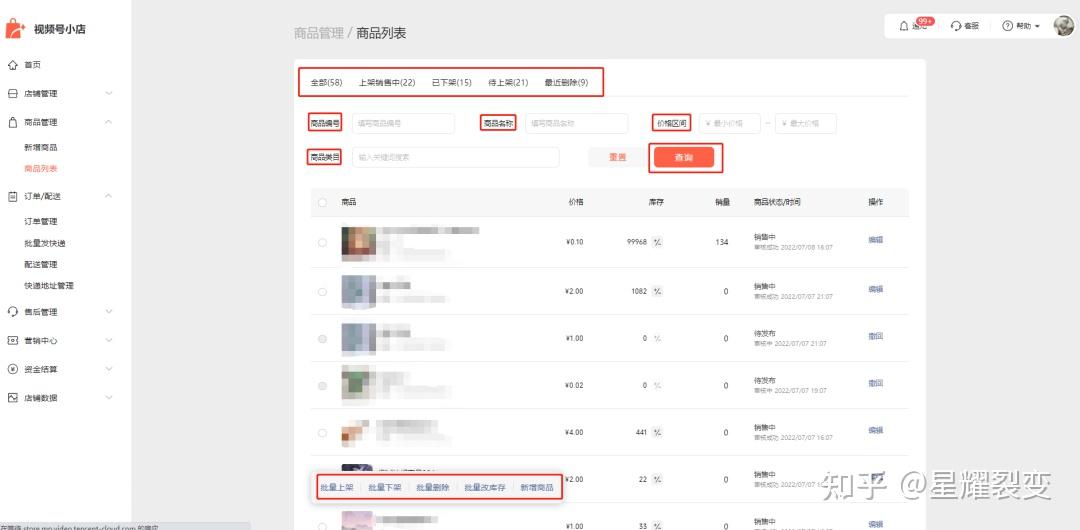Click the 重置 button

618,157
